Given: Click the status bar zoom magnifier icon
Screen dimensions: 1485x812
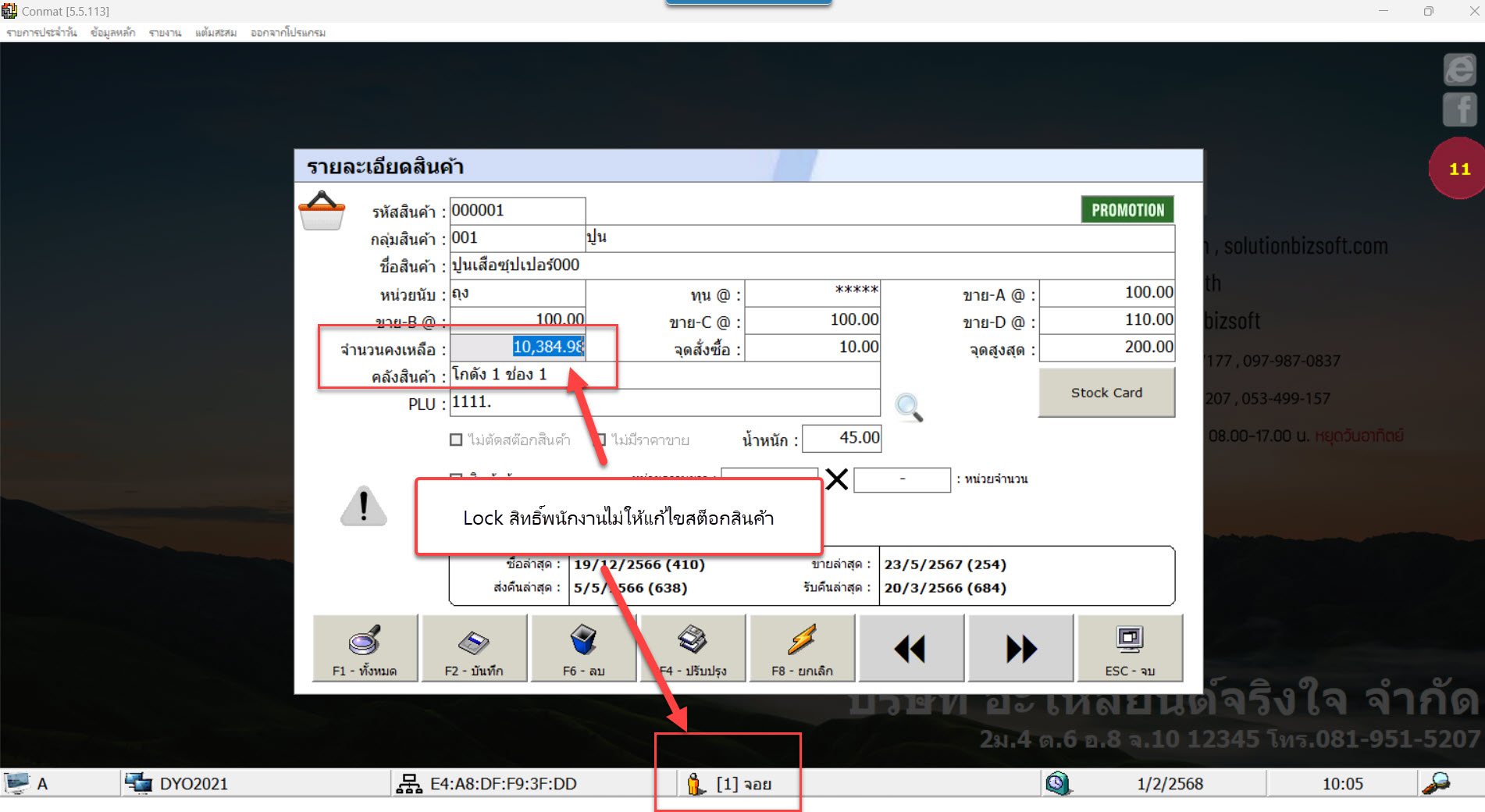Looking at the screenshot, I should point(1437,783).
